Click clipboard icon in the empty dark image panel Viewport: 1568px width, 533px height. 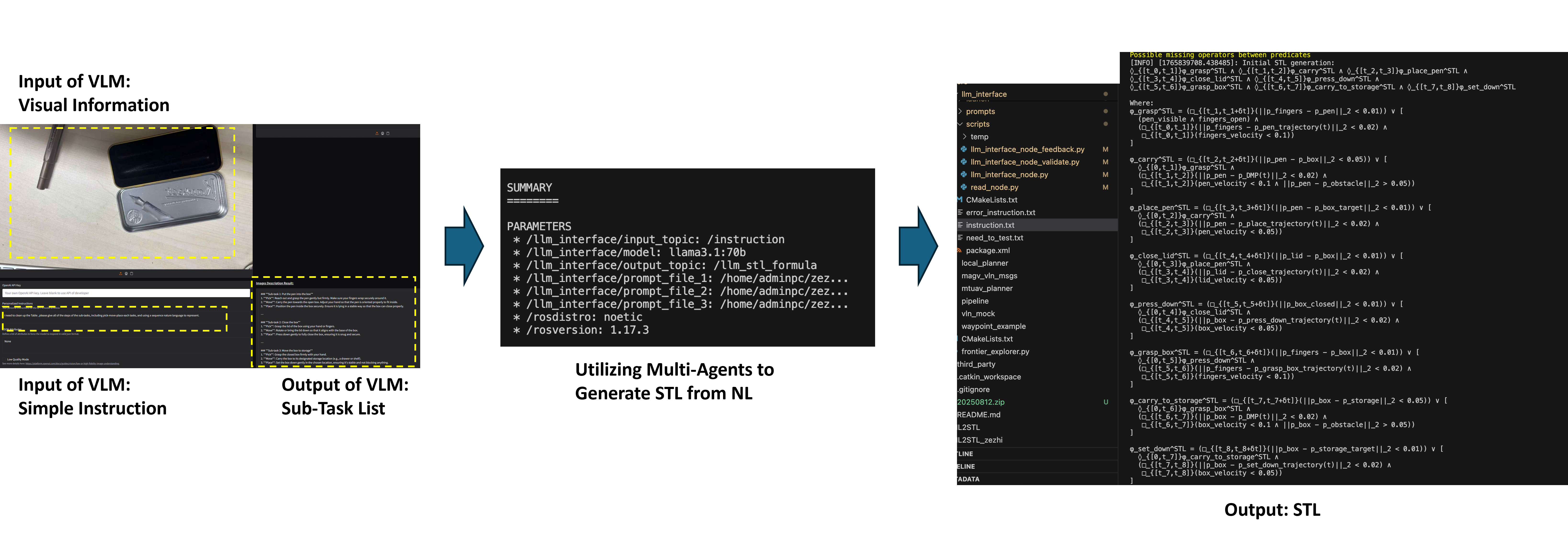tap(388, 133)
